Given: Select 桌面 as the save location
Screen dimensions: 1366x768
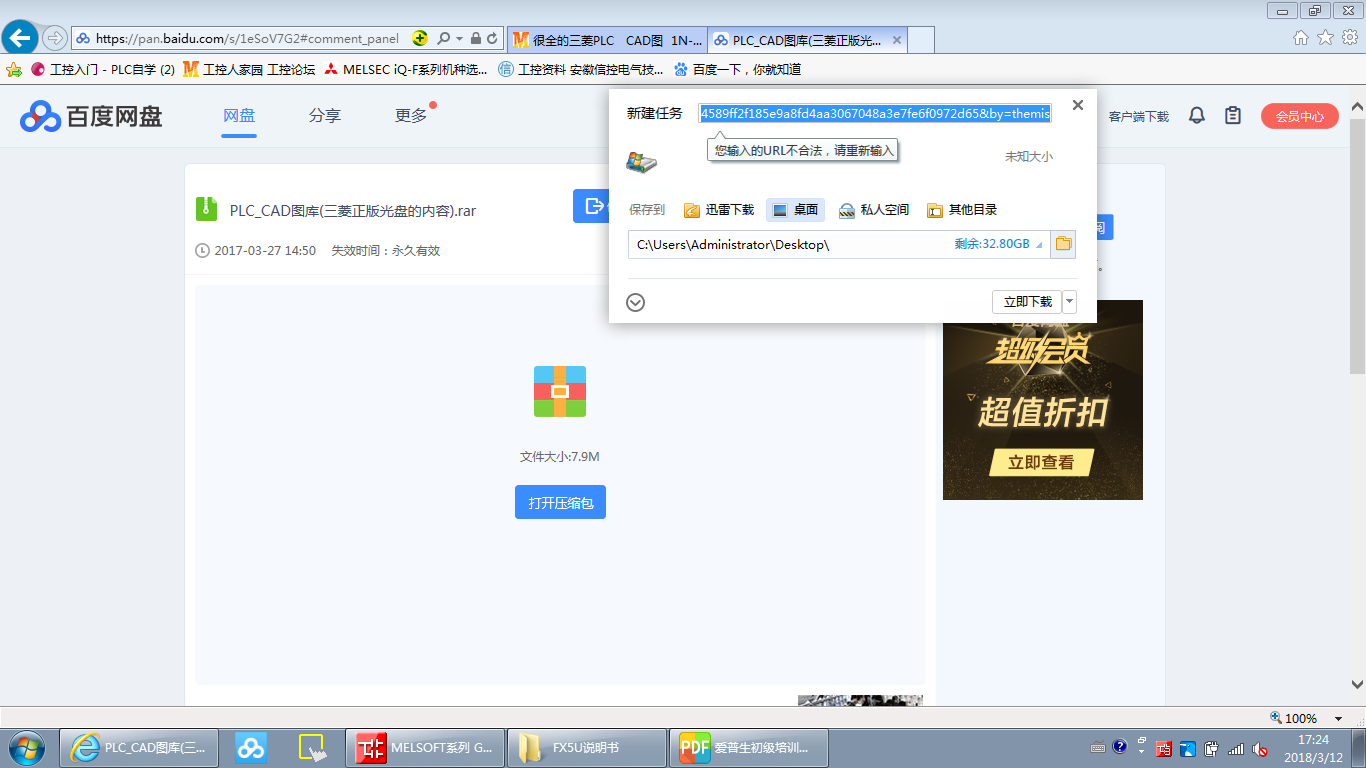Looking at the screenshot, I should tap(794, 210).
